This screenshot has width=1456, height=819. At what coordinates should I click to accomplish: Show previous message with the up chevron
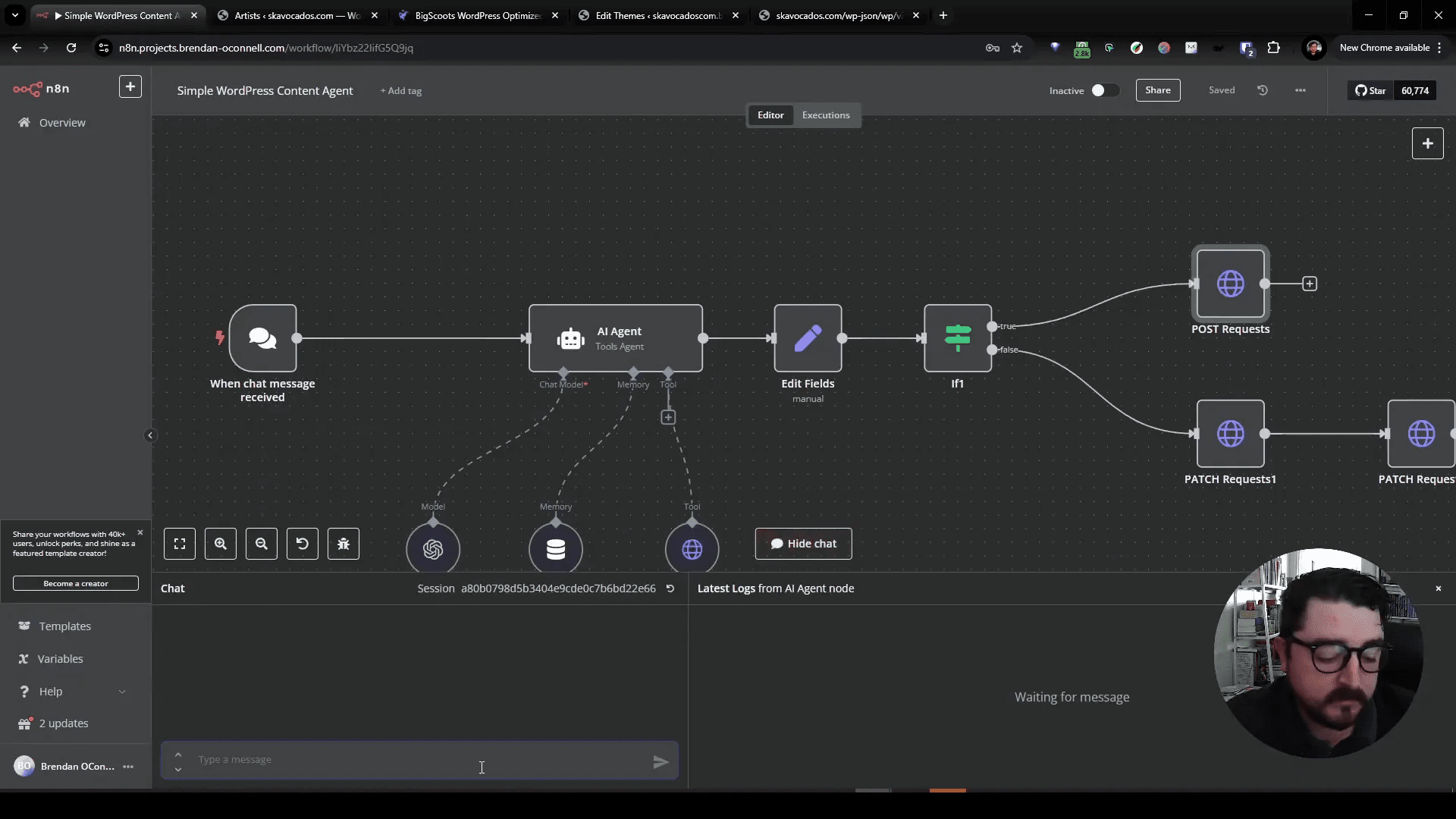click(x=178, y=754)
